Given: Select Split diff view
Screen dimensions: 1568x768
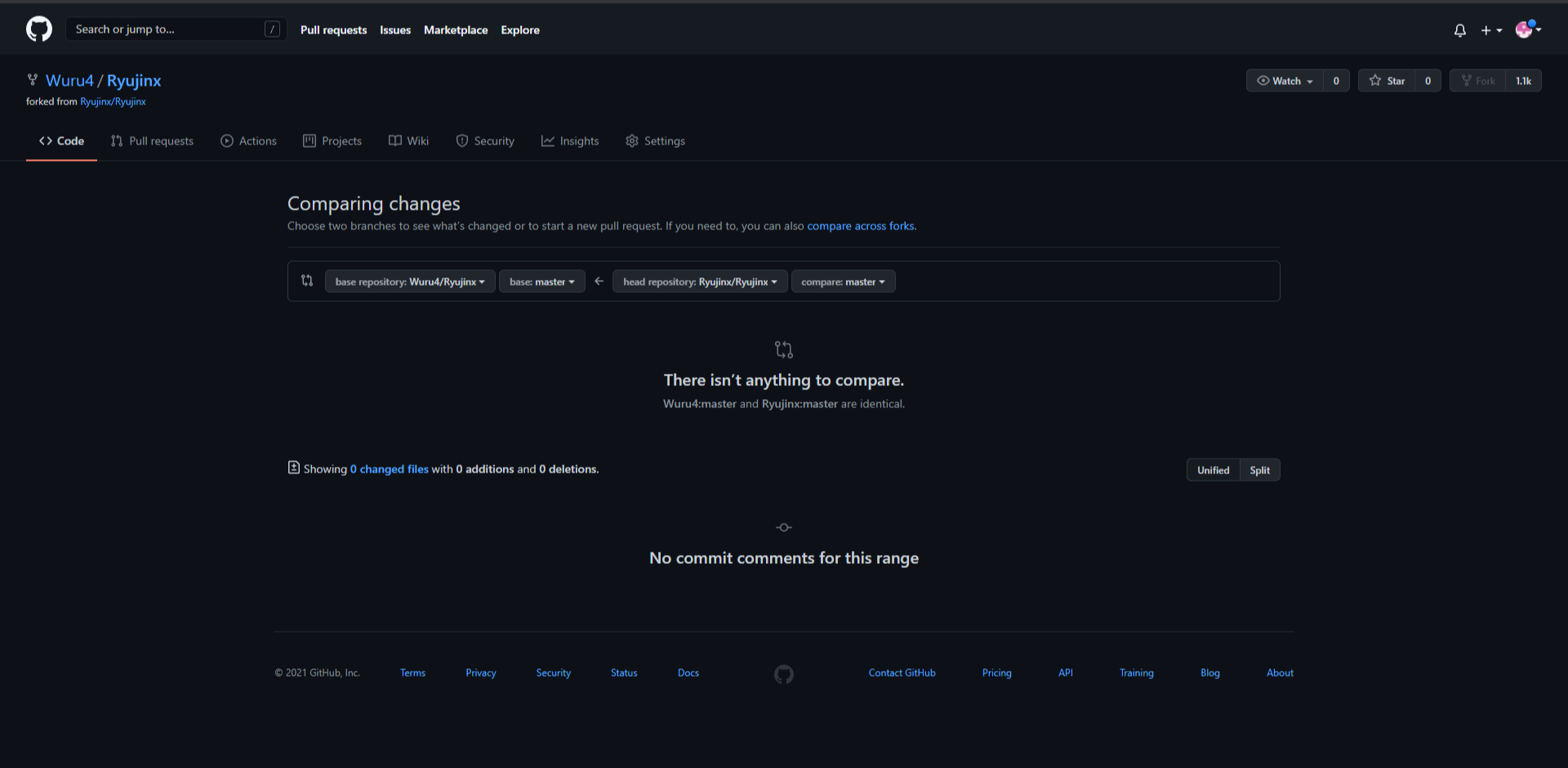Looking at the screenshot, I should pyautogui.click(x=1259, y=470).
